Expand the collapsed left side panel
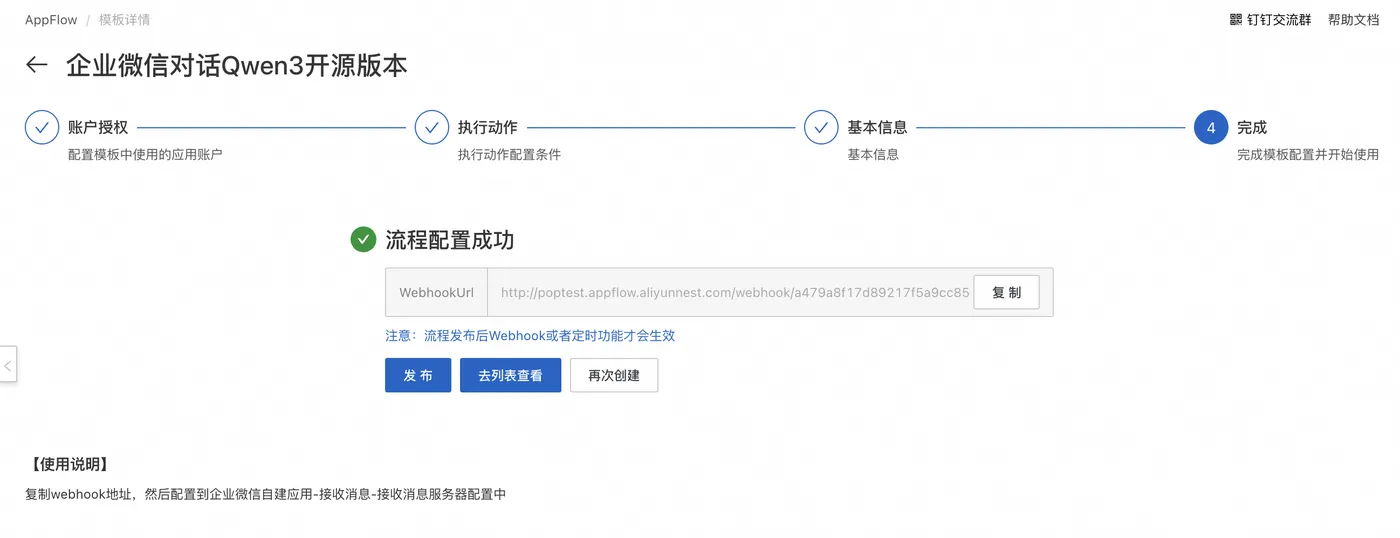 8,365
